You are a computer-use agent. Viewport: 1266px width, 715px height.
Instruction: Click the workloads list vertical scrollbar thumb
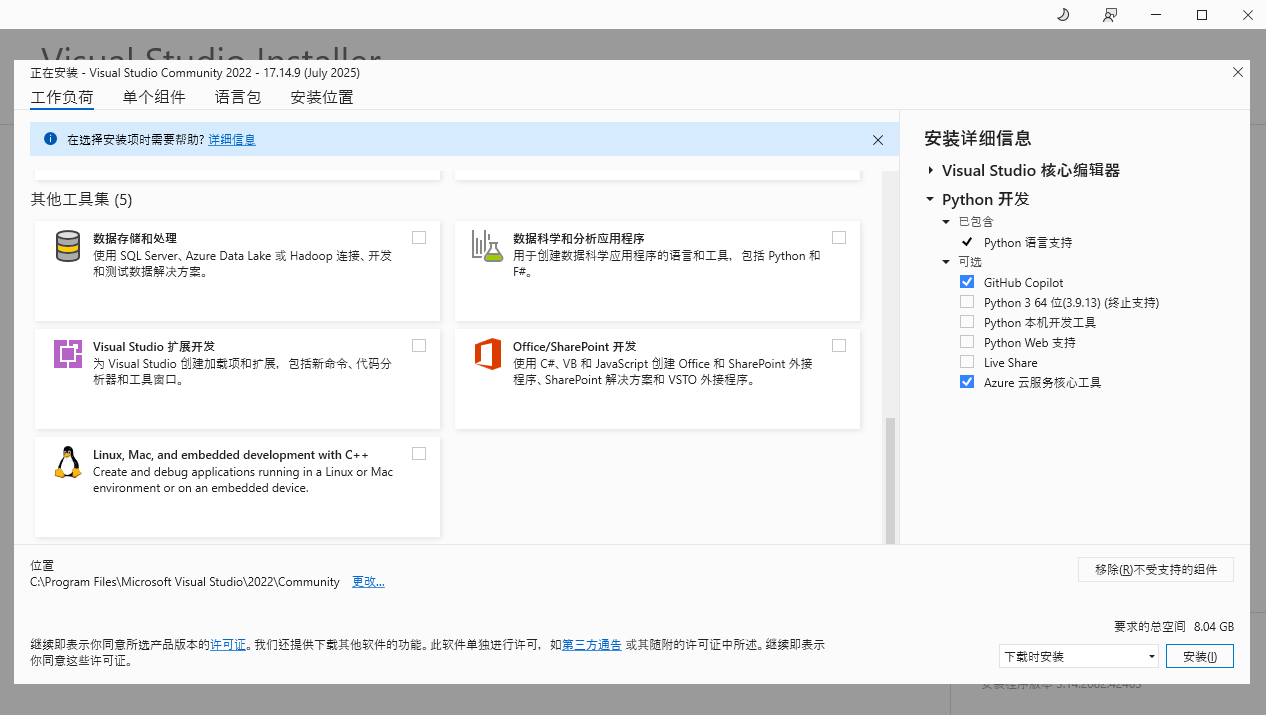click(x=890, y=480)
